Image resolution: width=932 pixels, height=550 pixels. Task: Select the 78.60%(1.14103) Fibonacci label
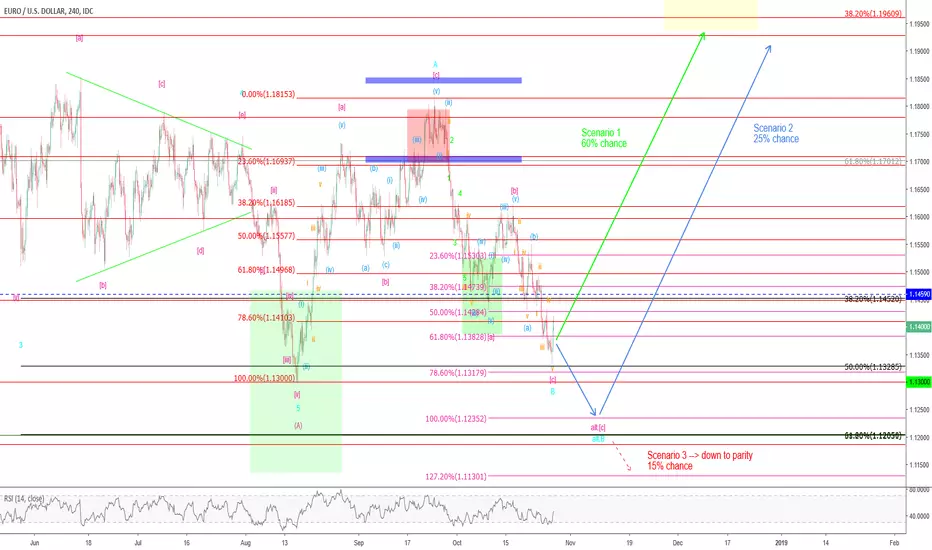266,318
